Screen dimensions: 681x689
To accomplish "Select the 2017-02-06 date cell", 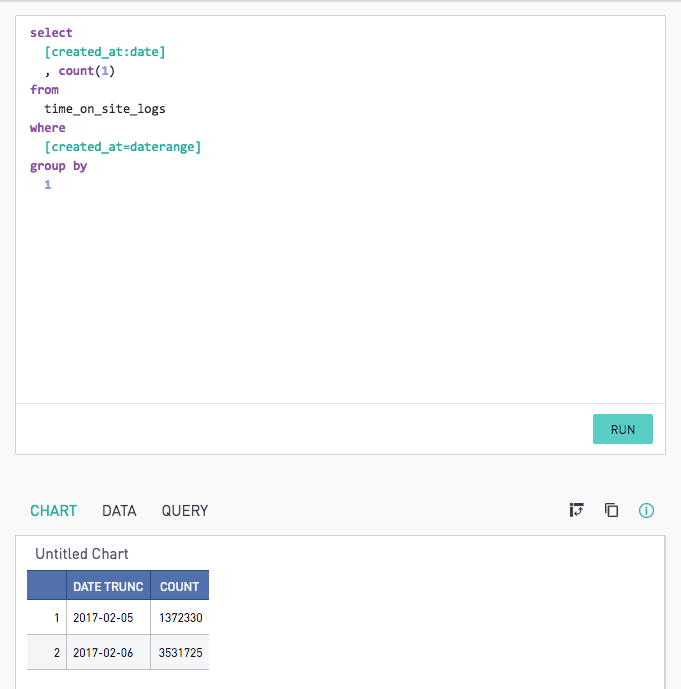I will [109, 653].
